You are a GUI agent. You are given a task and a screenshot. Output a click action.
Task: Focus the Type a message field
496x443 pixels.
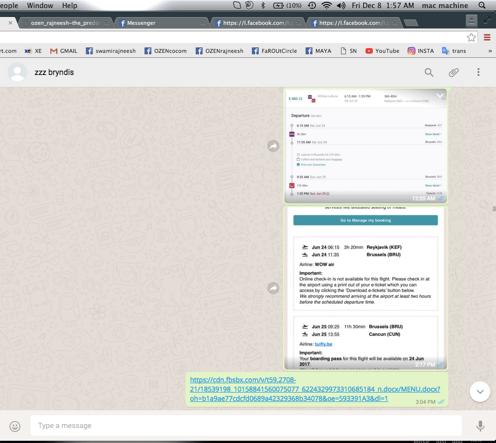point(246,426)
